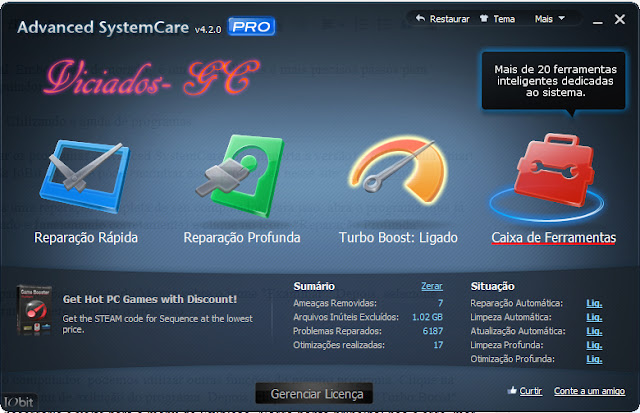This screenshot has width=640, height=413.
Task: Close the Advanced SystemCare window
Action: [x=620, y=19]
